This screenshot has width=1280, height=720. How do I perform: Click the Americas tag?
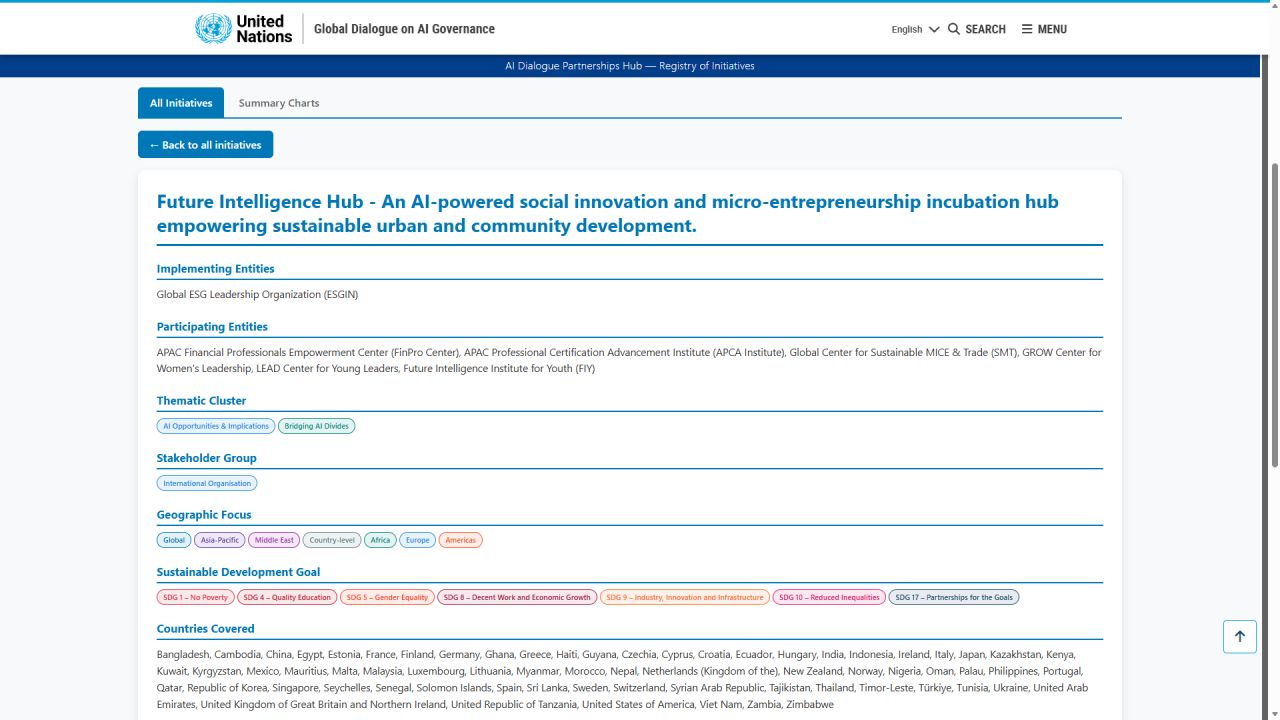click(x=461, y=540)
